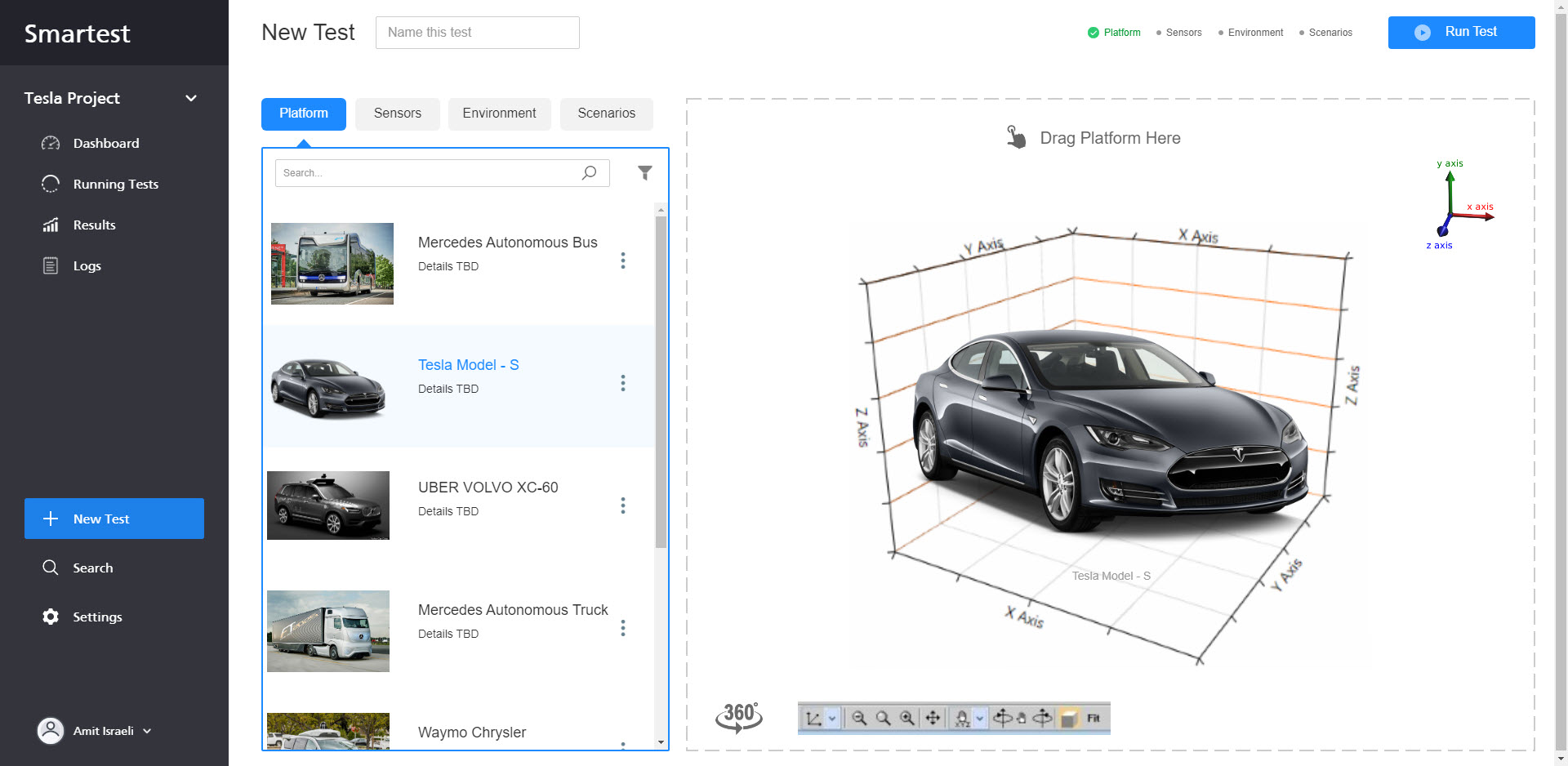Select the pan move tool
This screenshot has height=766, width=1568.
(933, 718)
